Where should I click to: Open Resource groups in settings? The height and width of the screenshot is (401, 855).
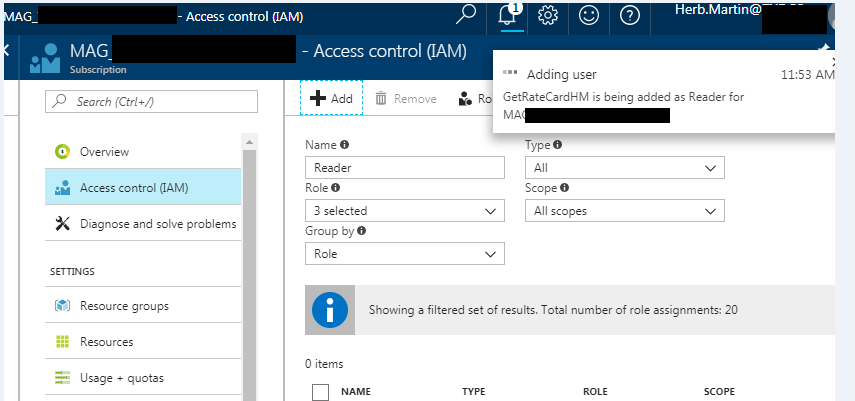[x=143, y=306]
